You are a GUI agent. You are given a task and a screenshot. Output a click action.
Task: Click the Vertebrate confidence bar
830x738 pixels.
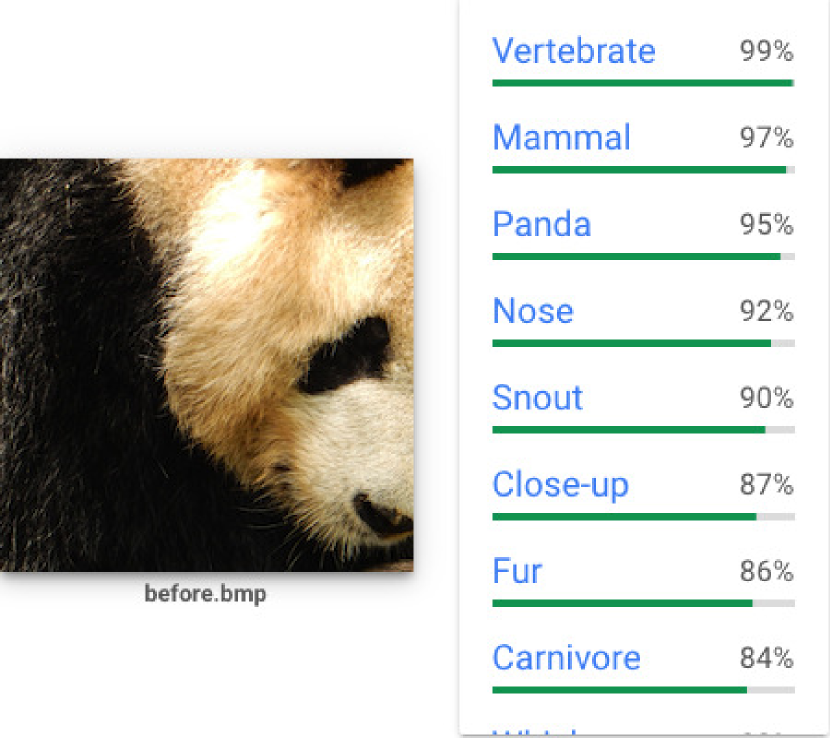pyautogui.click(x=643, y=83)
